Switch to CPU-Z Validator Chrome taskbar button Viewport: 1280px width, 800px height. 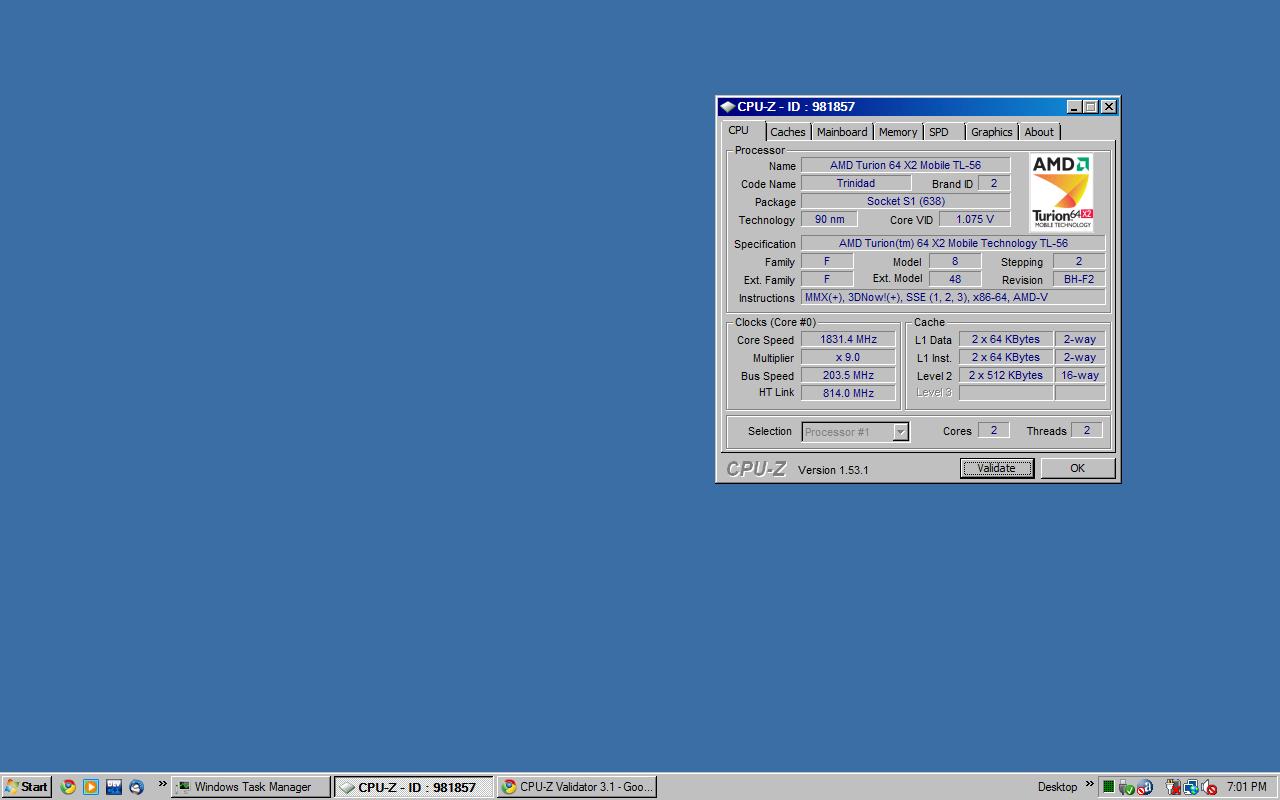[577, 787]
